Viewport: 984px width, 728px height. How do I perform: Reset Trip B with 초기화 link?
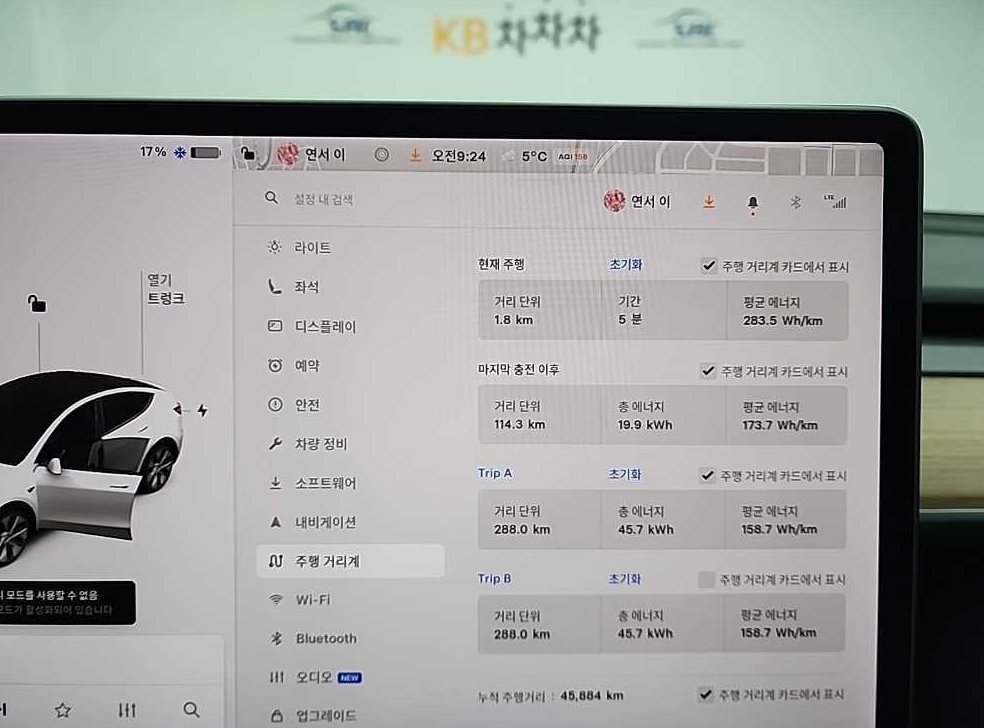tap(624, 579)
